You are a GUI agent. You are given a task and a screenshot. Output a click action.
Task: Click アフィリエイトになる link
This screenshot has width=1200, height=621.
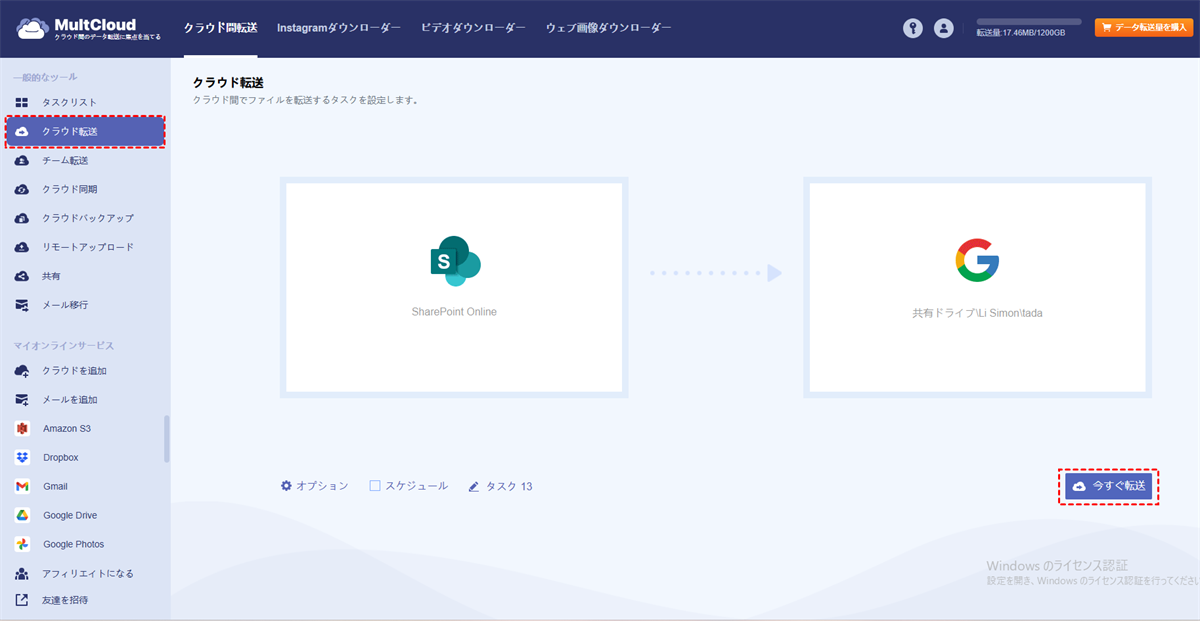click(x=88, y=574)
